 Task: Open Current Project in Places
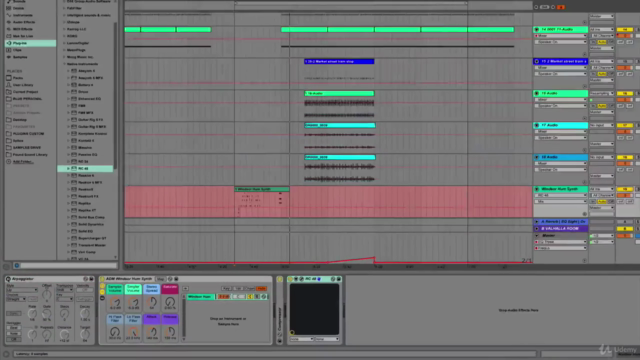[x=25, y=91]
